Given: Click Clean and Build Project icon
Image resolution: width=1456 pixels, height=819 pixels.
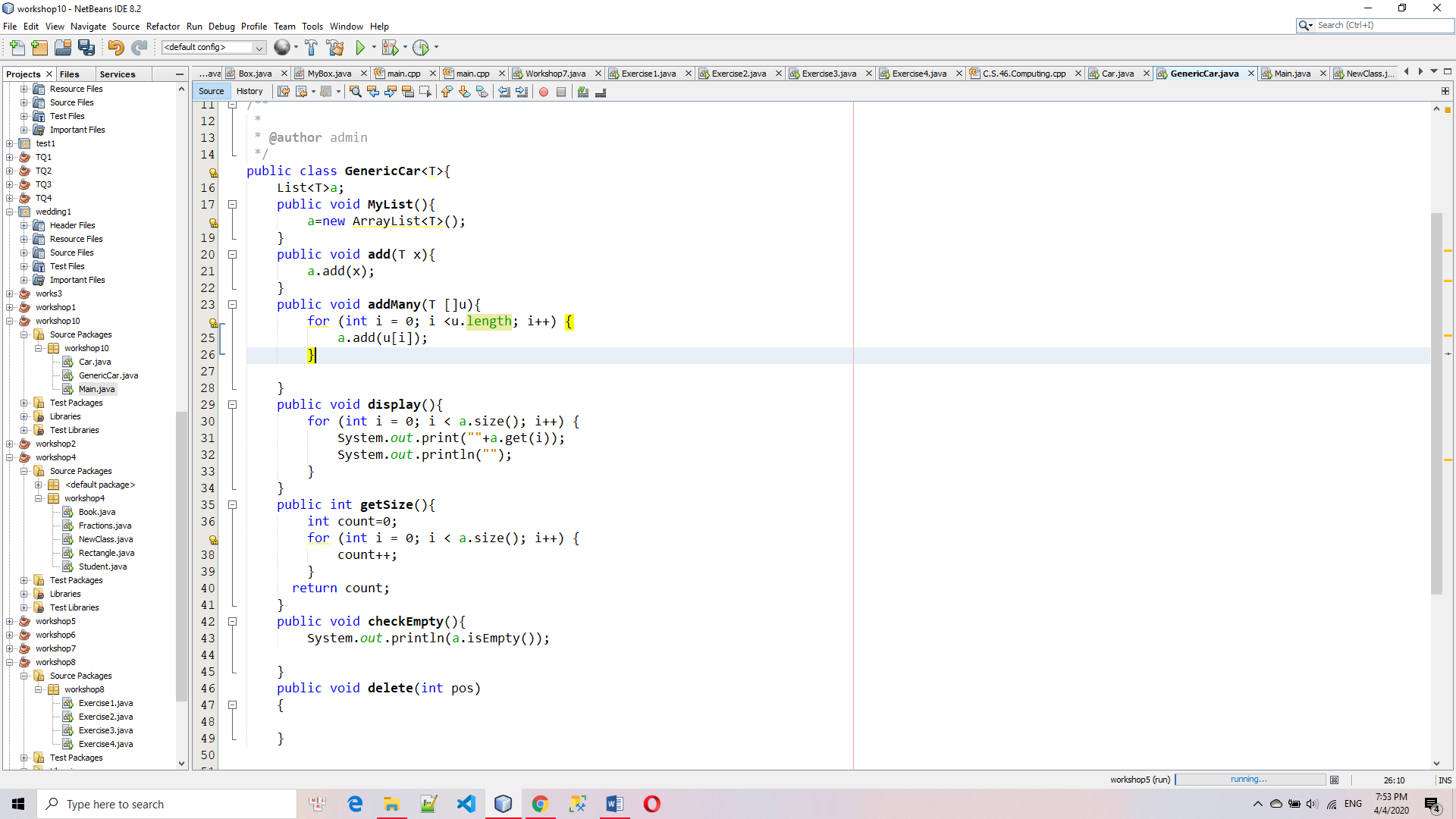Looking at the screenshot, I should point(334,48).
